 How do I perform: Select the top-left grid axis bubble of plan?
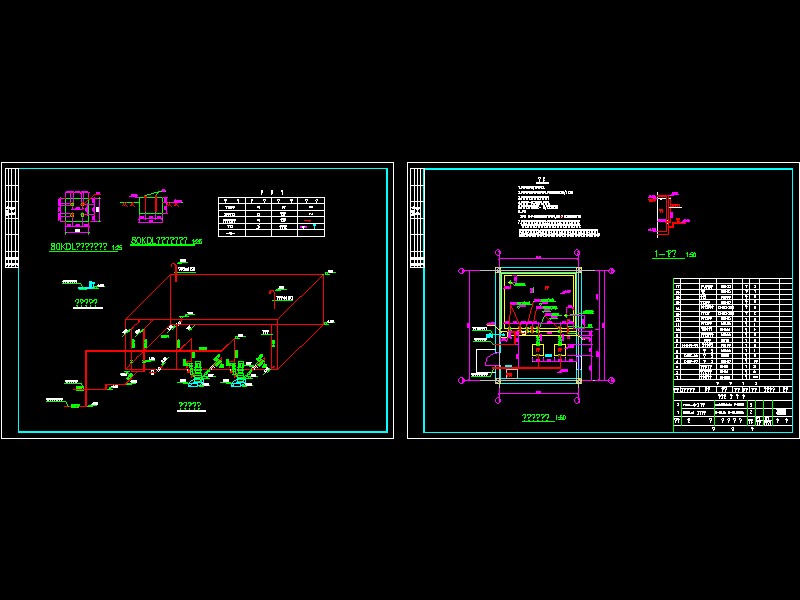[x=498, y=253]
